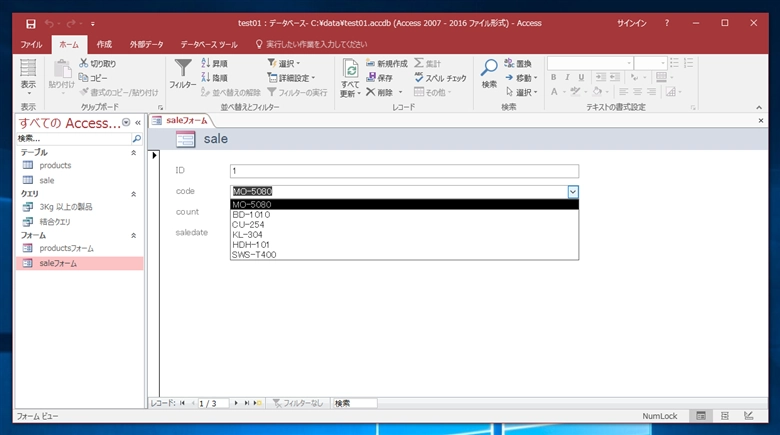
Task: Click Tell me (実行したい作業) box
Action: (x=316, y=44)
